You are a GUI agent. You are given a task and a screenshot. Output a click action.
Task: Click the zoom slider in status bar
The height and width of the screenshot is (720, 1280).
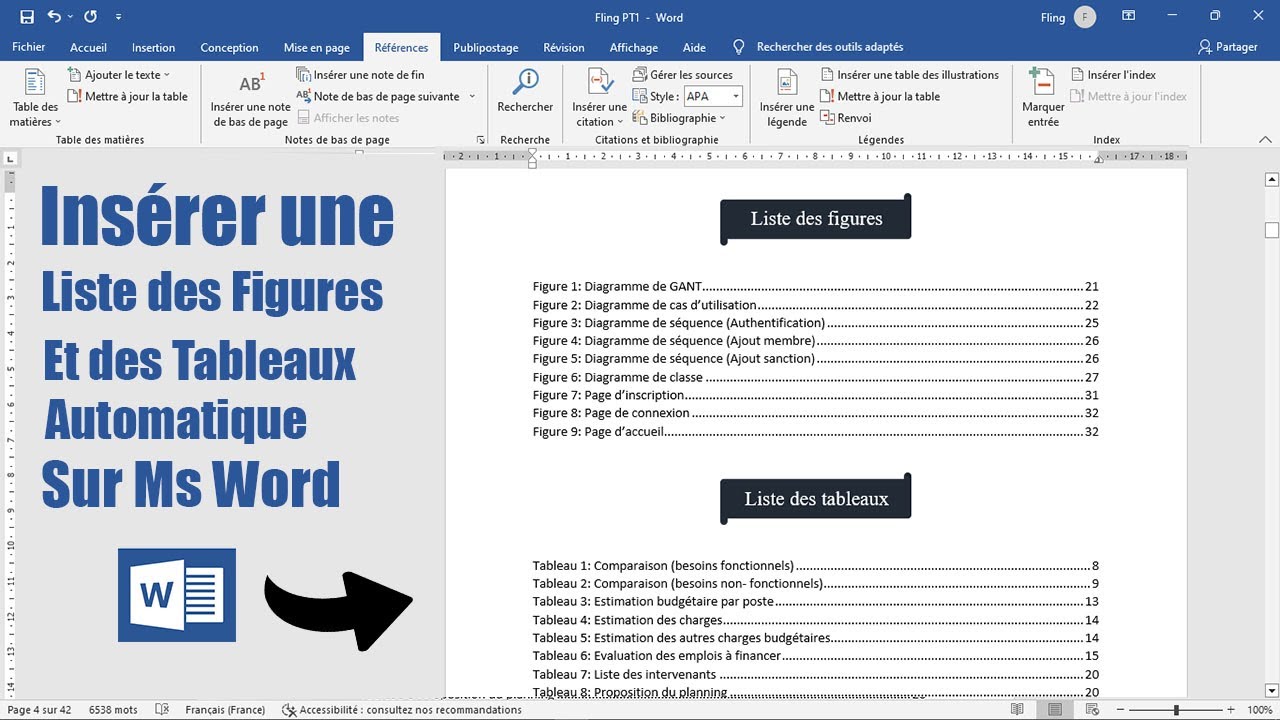pos(1176,710)
